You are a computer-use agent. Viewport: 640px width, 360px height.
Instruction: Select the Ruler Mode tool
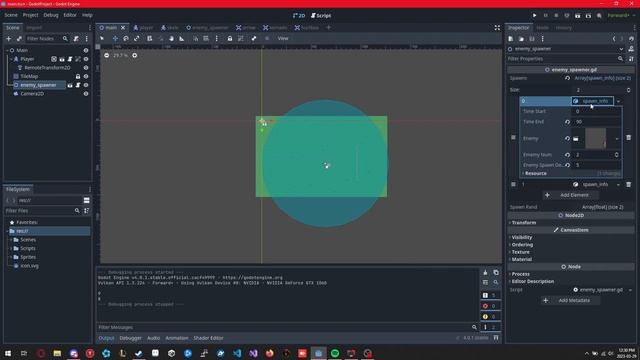click(182, 38)
